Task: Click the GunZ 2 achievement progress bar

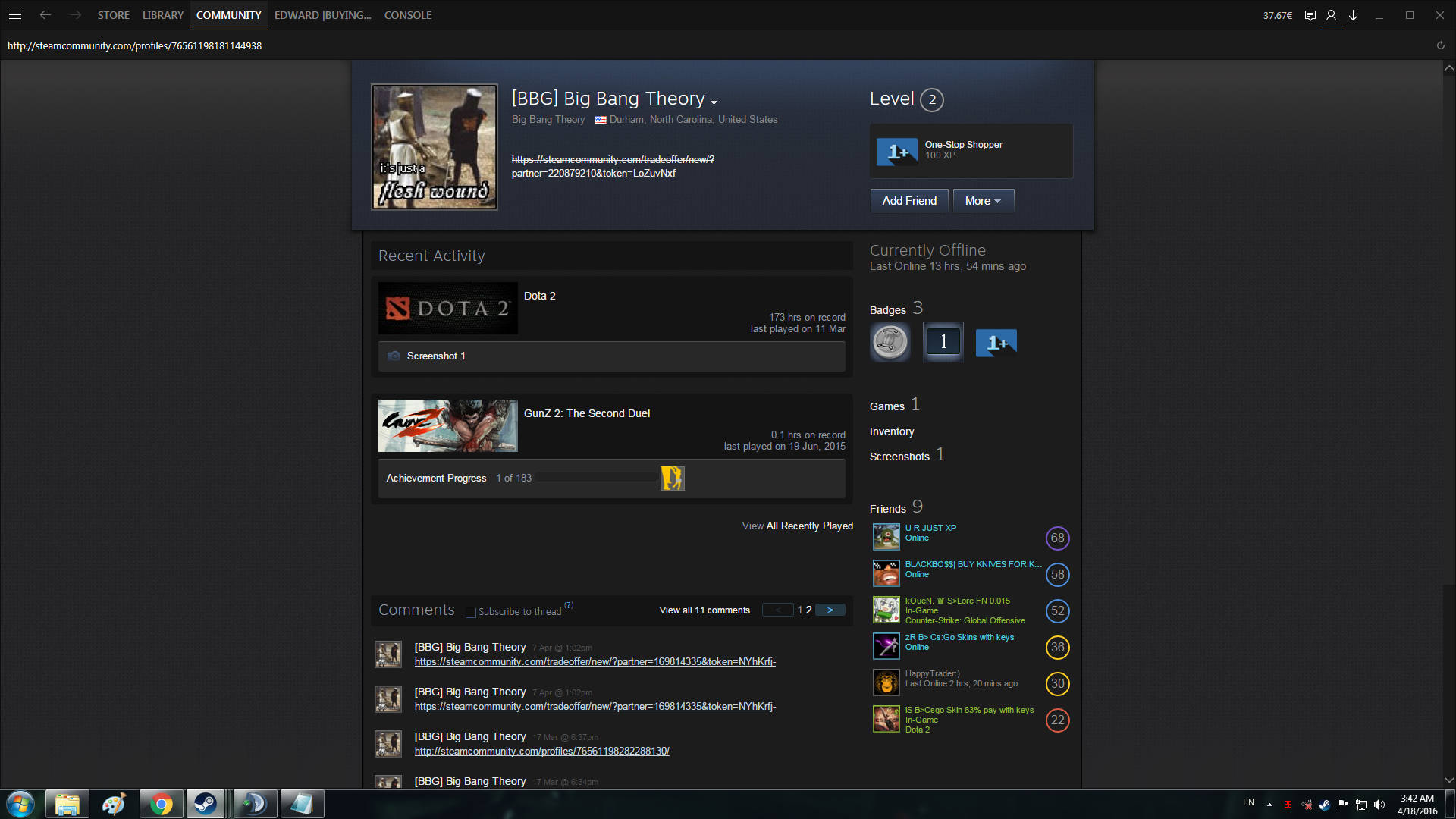Action: click(x=596, y=479)
